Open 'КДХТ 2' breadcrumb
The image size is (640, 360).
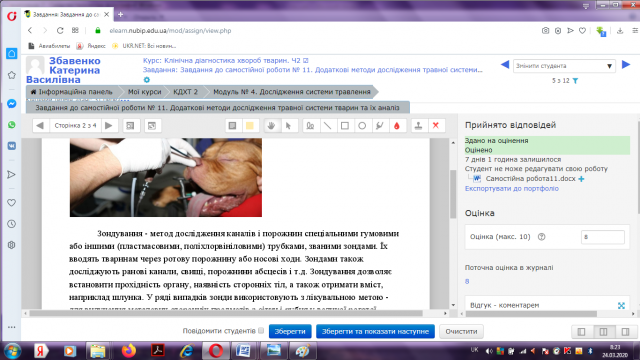point(185,92)
